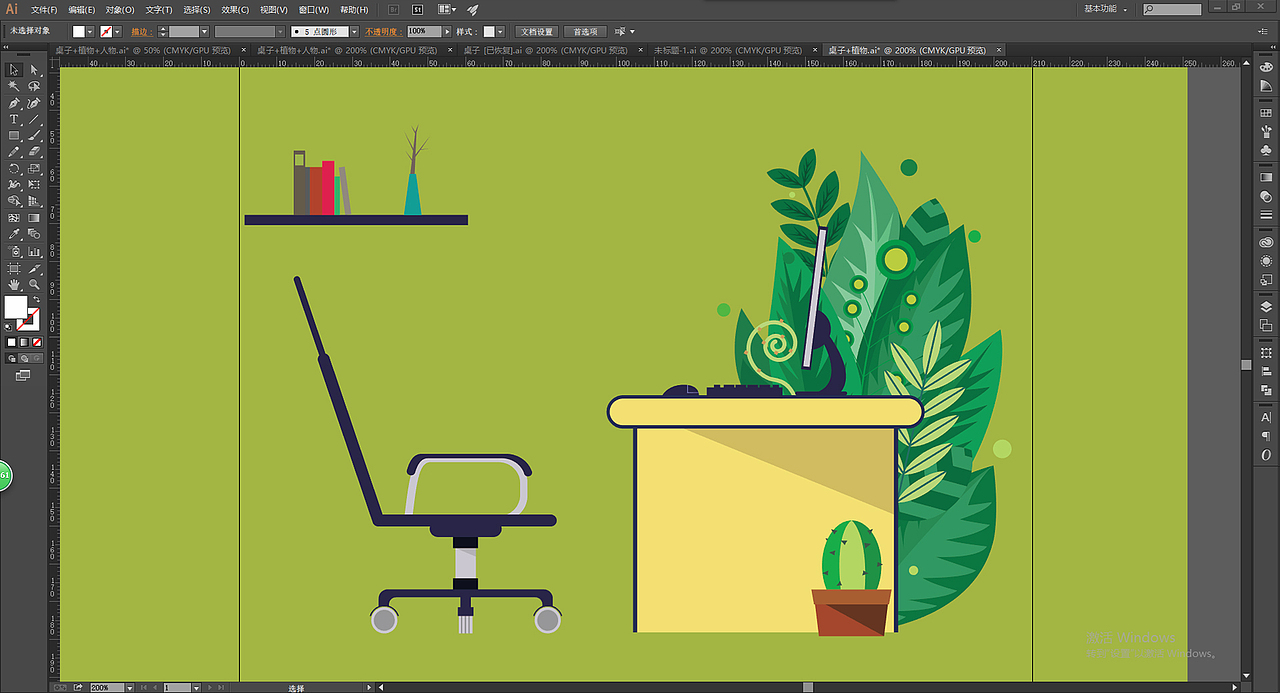Select the Type tool
1280x693 pixels.
pyautogui.click(x=14, y=119)
